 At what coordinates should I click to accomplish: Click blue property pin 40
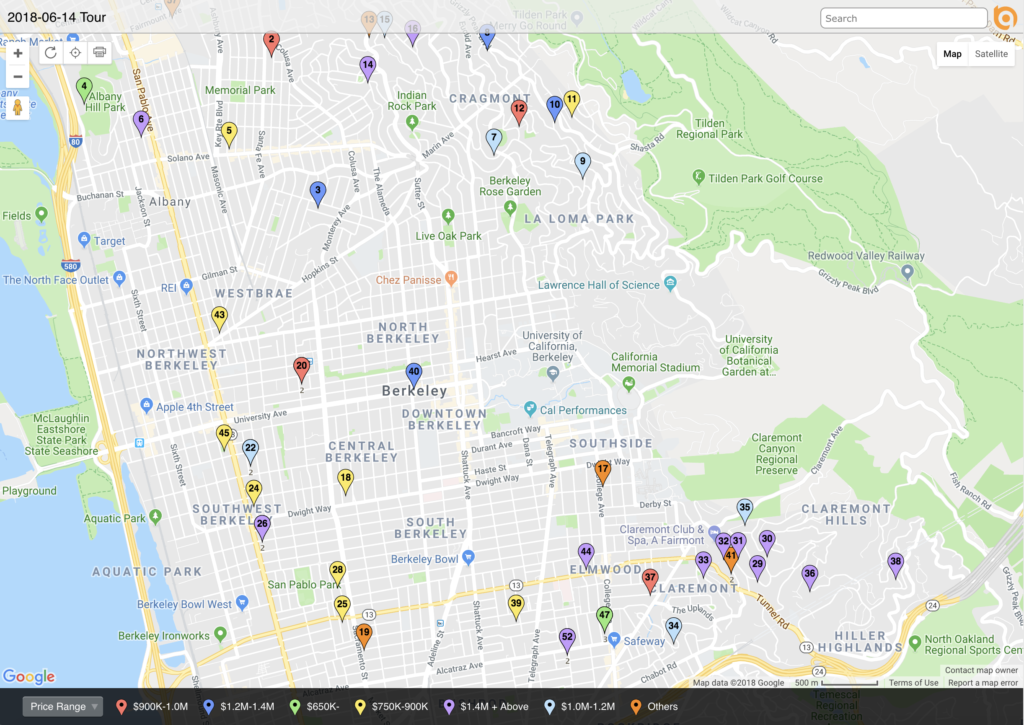tap(413, 374)
